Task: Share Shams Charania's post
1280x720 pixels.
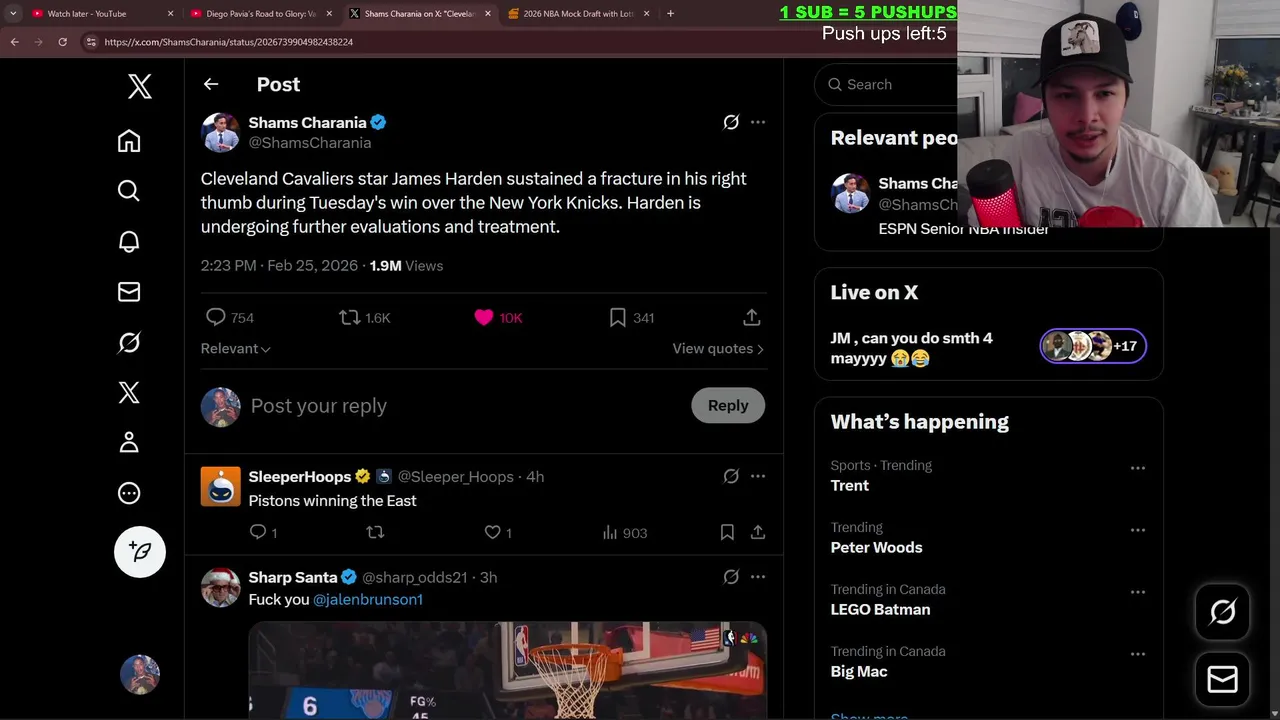Action: point(752,317)
